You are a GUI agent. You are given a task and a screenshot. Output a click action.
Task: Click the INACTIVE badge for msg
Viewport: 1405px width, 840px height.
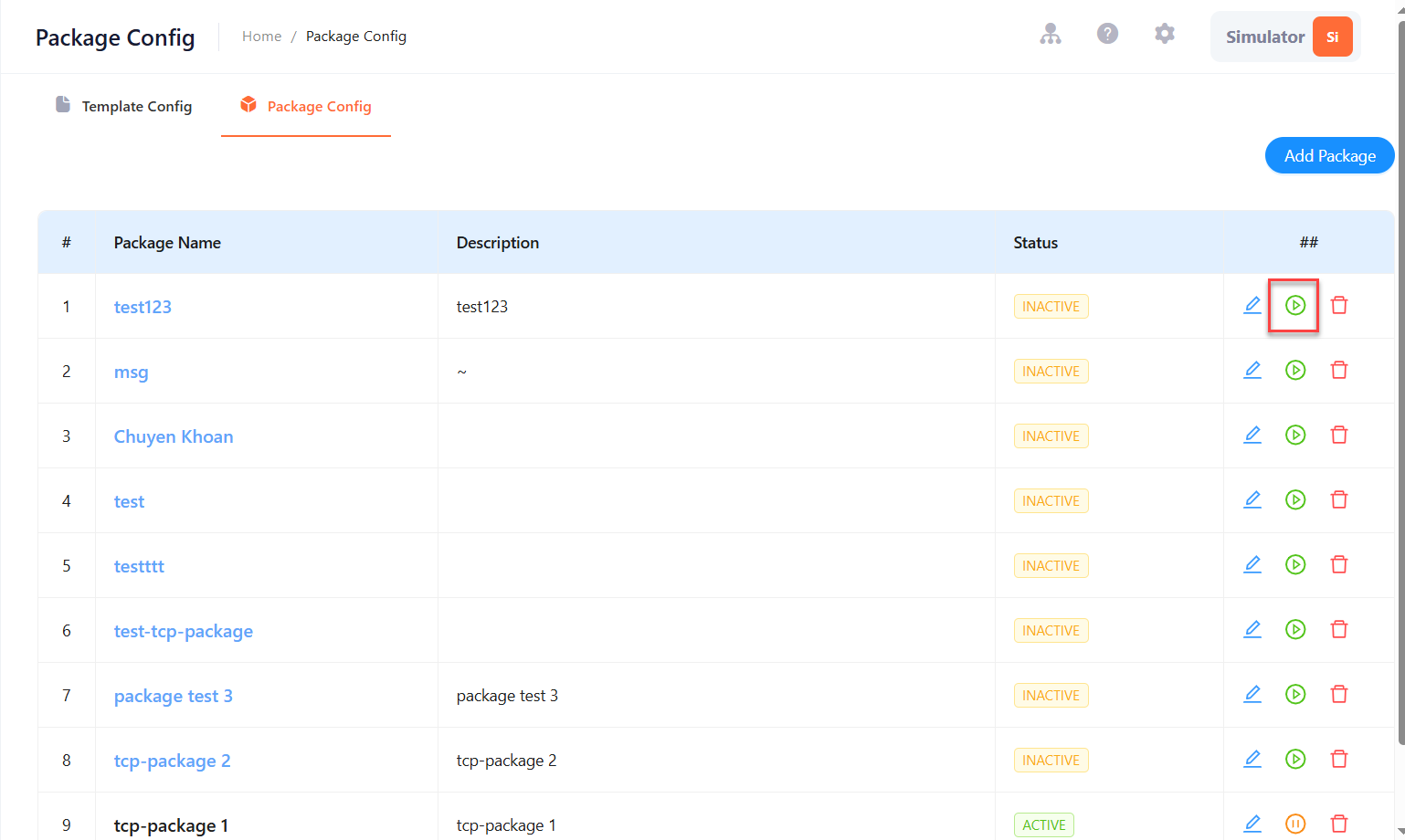coord(1051,371)
